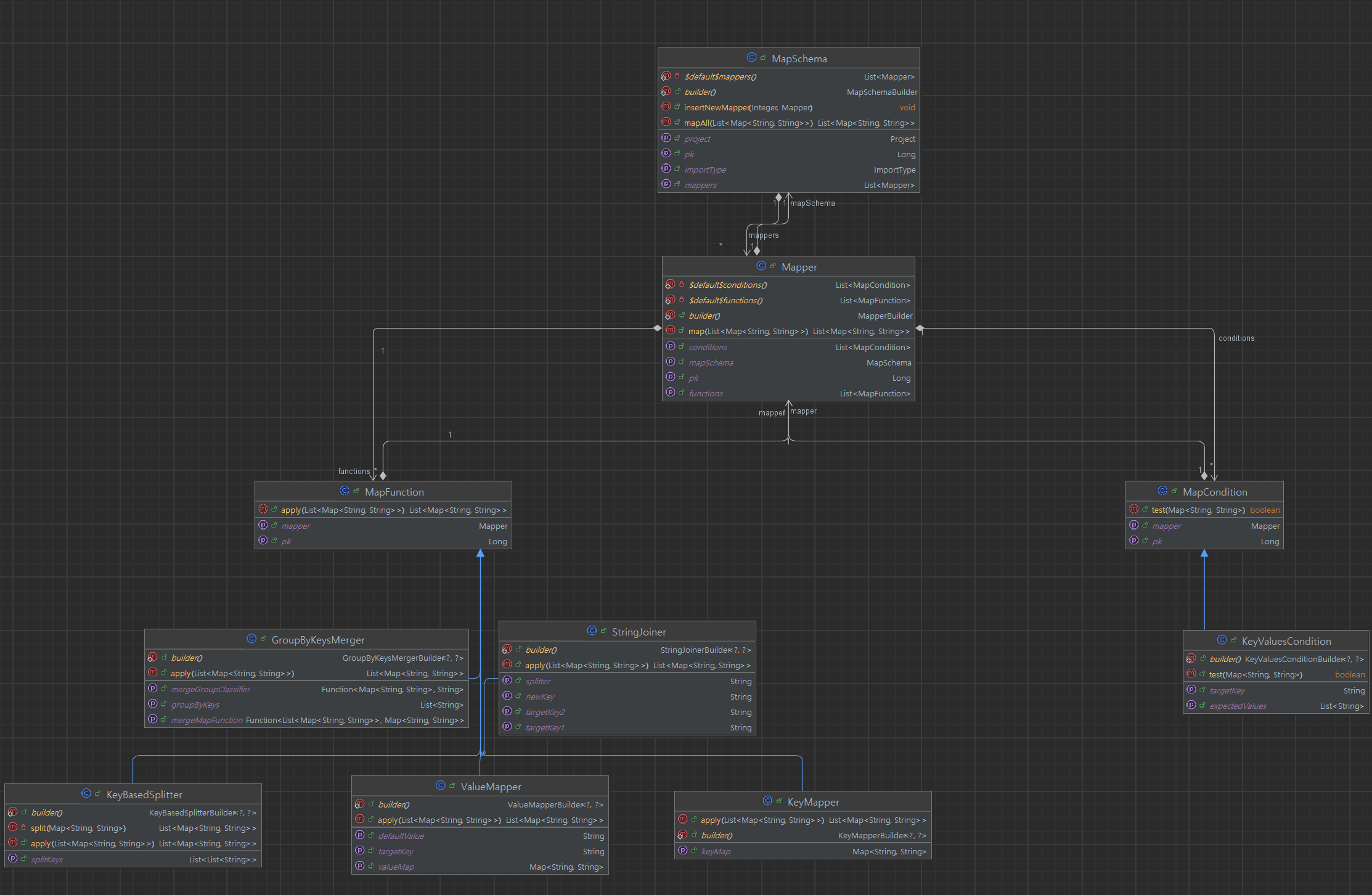Click the class icon beside KeyMapper

(x=767, y=801)
